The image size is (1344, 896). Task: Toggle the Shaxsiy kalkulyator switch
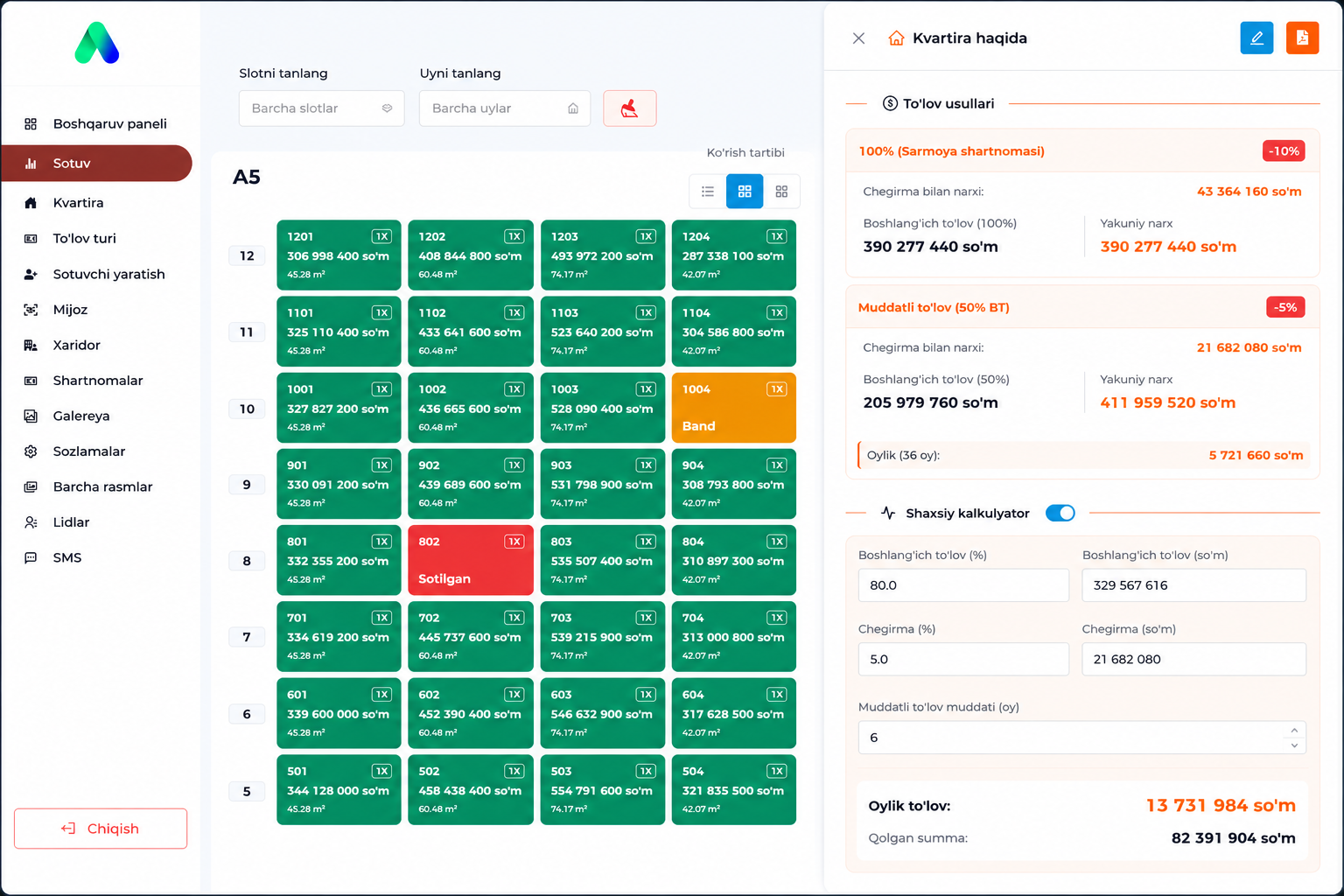(1060, 513)
